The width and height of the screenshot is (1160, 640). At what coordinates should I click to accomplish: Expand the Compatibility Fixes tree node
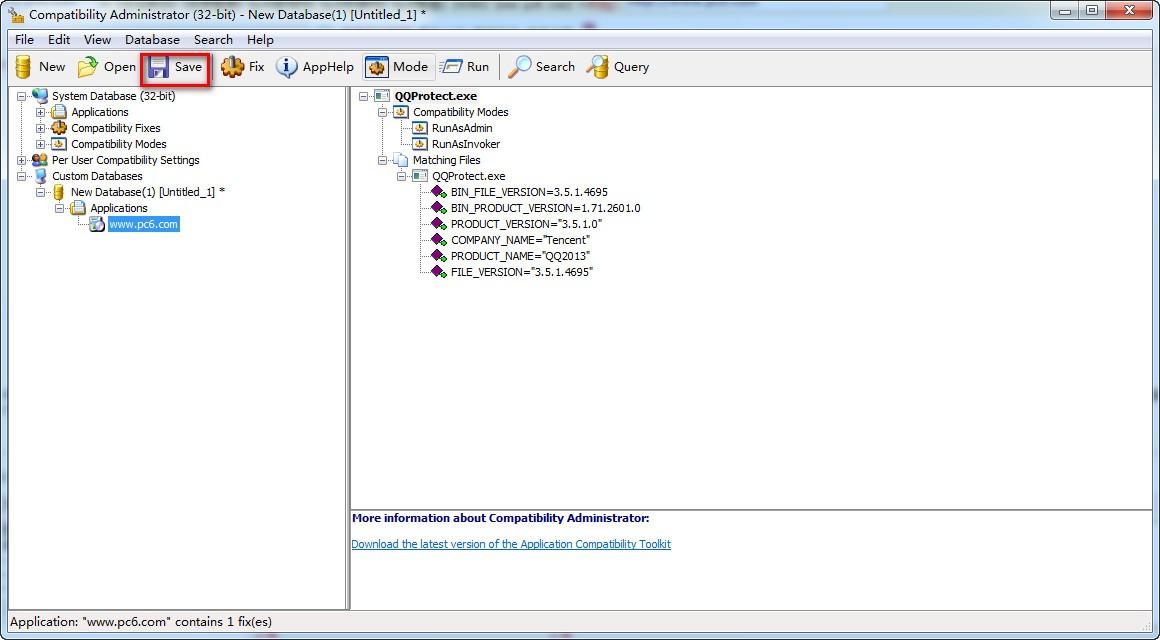coord(41,129)
